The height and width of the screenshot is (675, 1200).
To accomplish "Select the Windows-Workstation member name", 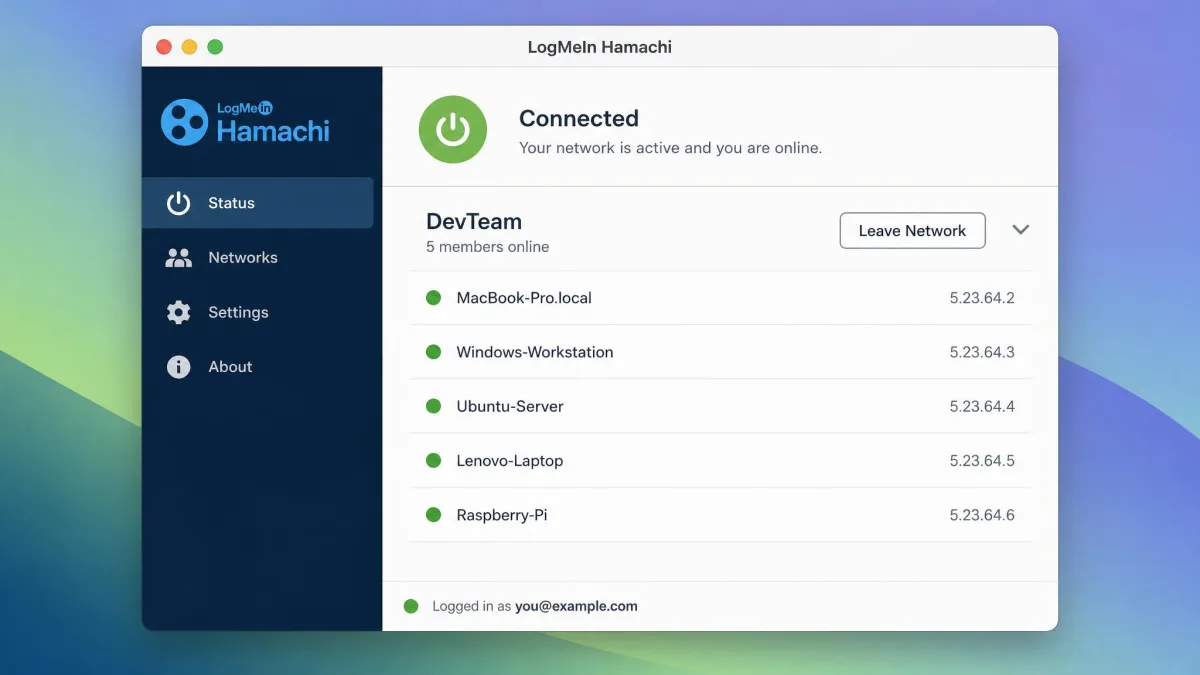I will click(535, 352).
